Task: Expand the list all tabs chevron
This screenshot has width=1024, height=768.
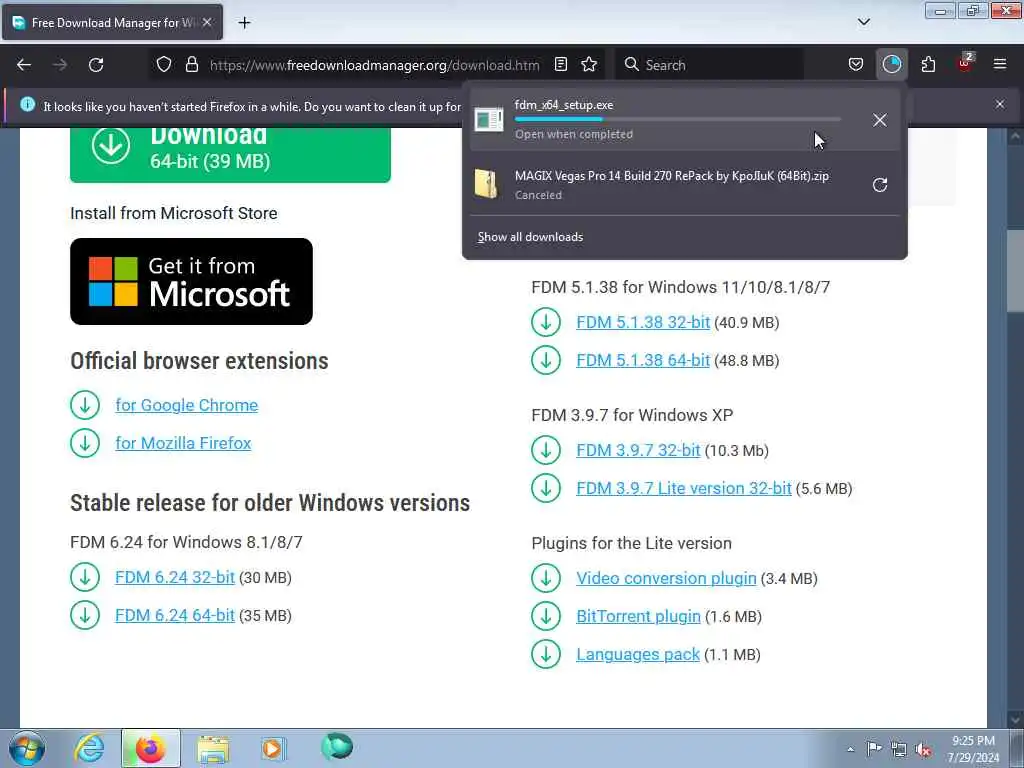Action: 863,22
